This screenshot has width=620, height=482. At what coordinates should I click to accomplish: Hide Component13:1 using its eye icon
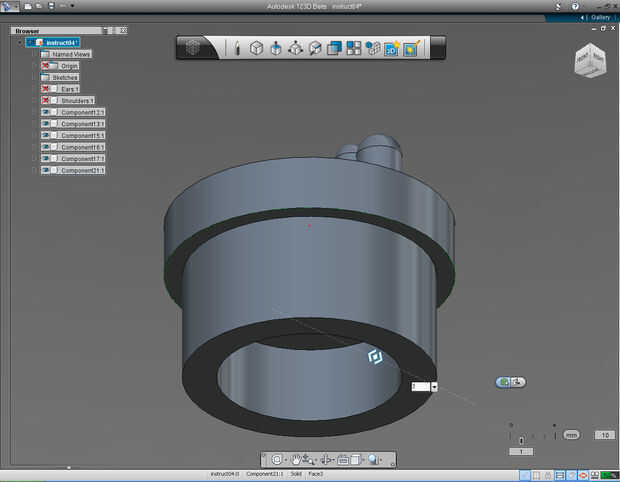click(46, 112)
